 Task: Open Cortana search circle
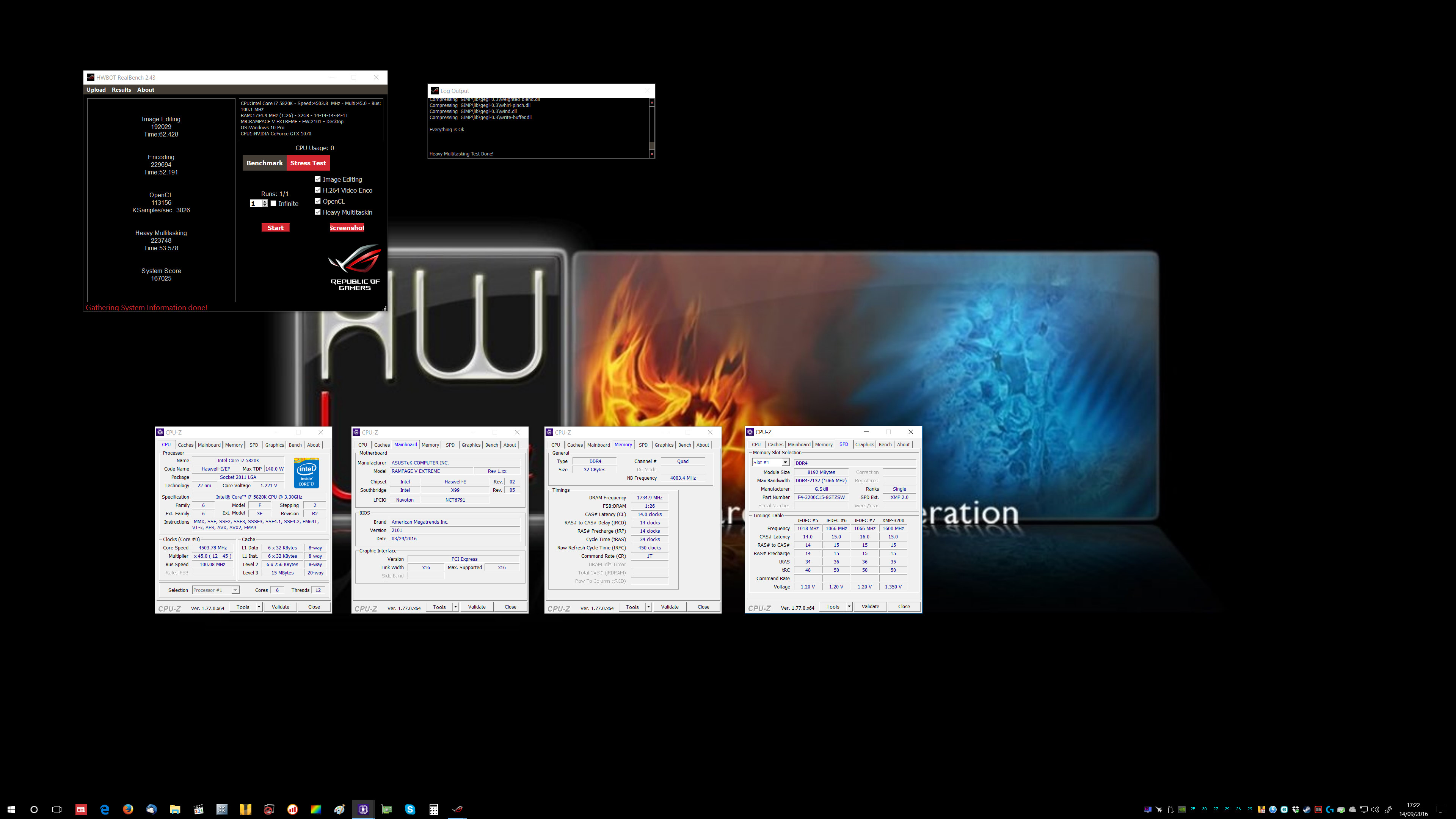[34, 810]
